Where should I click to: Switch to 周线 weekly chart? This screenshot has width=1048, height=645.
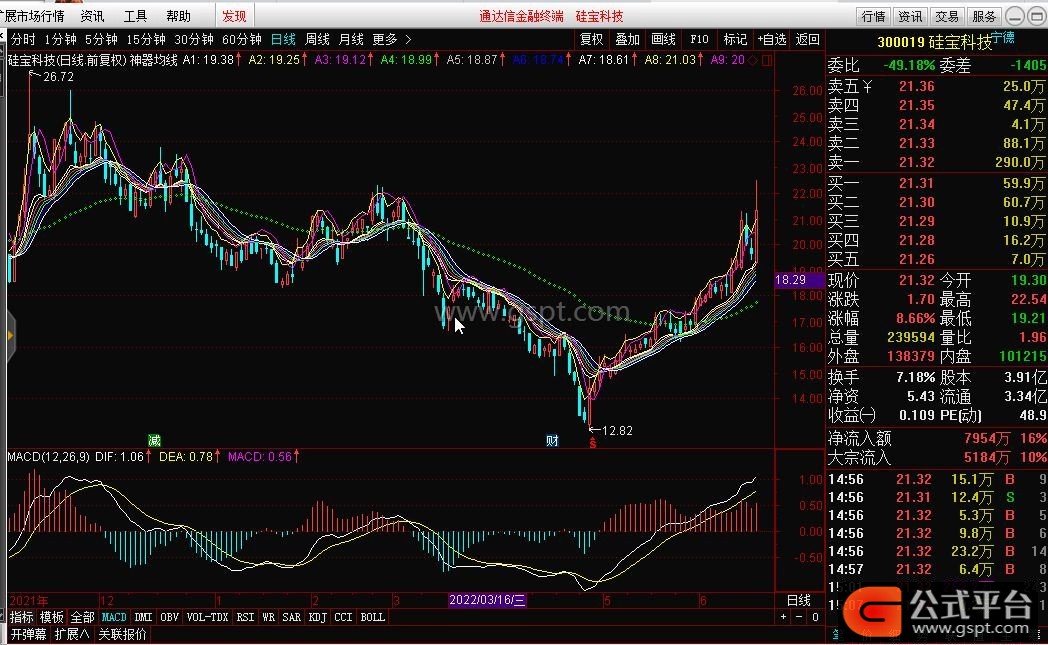click(x=317, y=39)
